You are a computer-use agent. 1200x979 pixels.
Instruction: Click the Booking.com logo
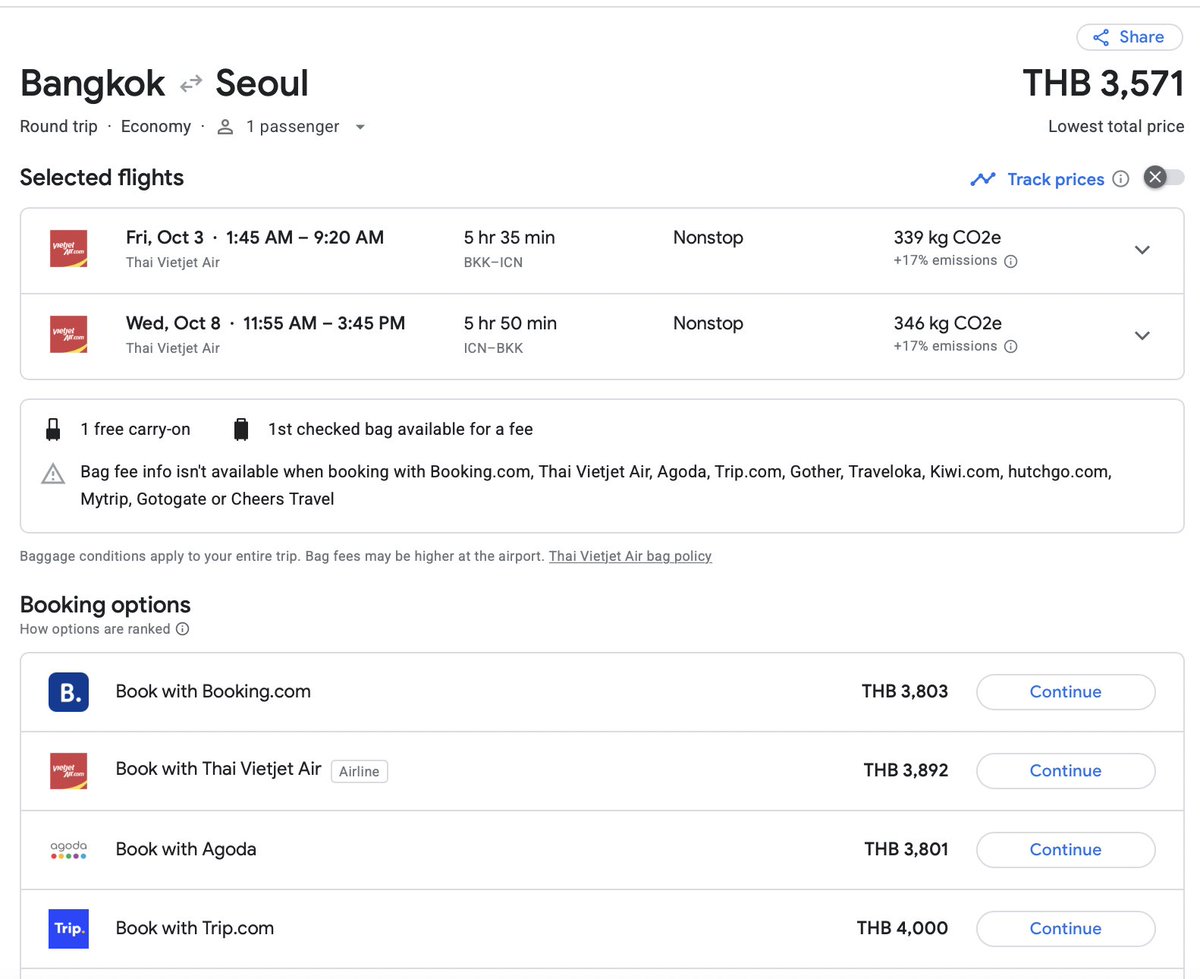click(68, 691)
